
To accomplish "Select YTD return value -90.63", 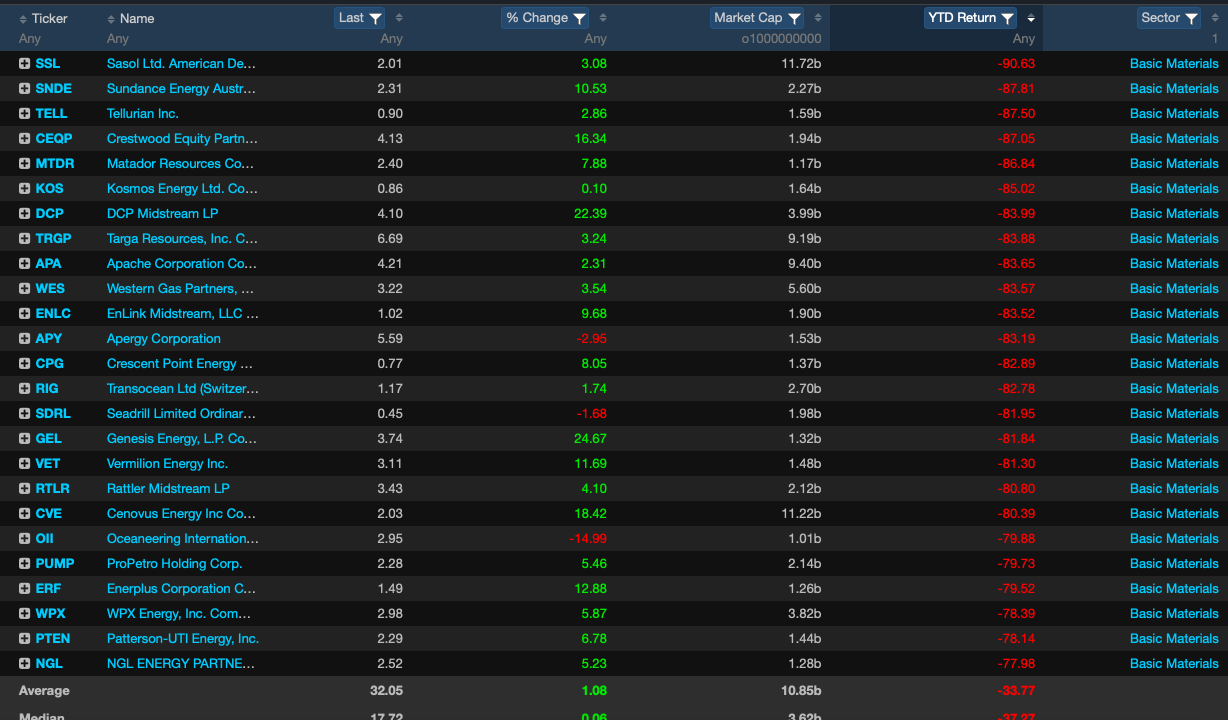I will (1014, 63).
